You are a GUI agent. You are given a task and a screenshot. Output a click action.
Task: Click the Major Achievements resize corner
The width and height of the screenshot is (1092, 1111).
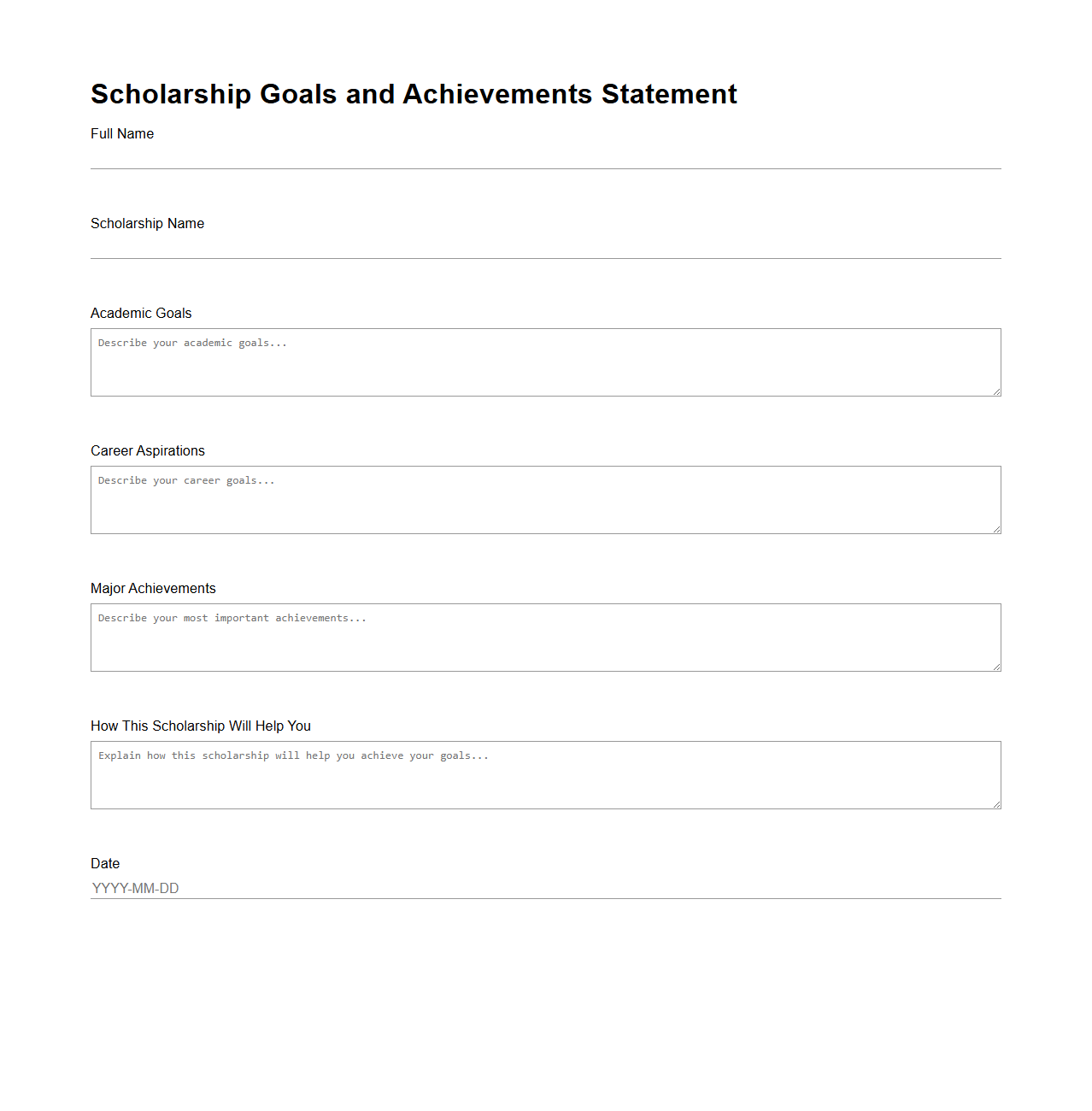(995, 667)
